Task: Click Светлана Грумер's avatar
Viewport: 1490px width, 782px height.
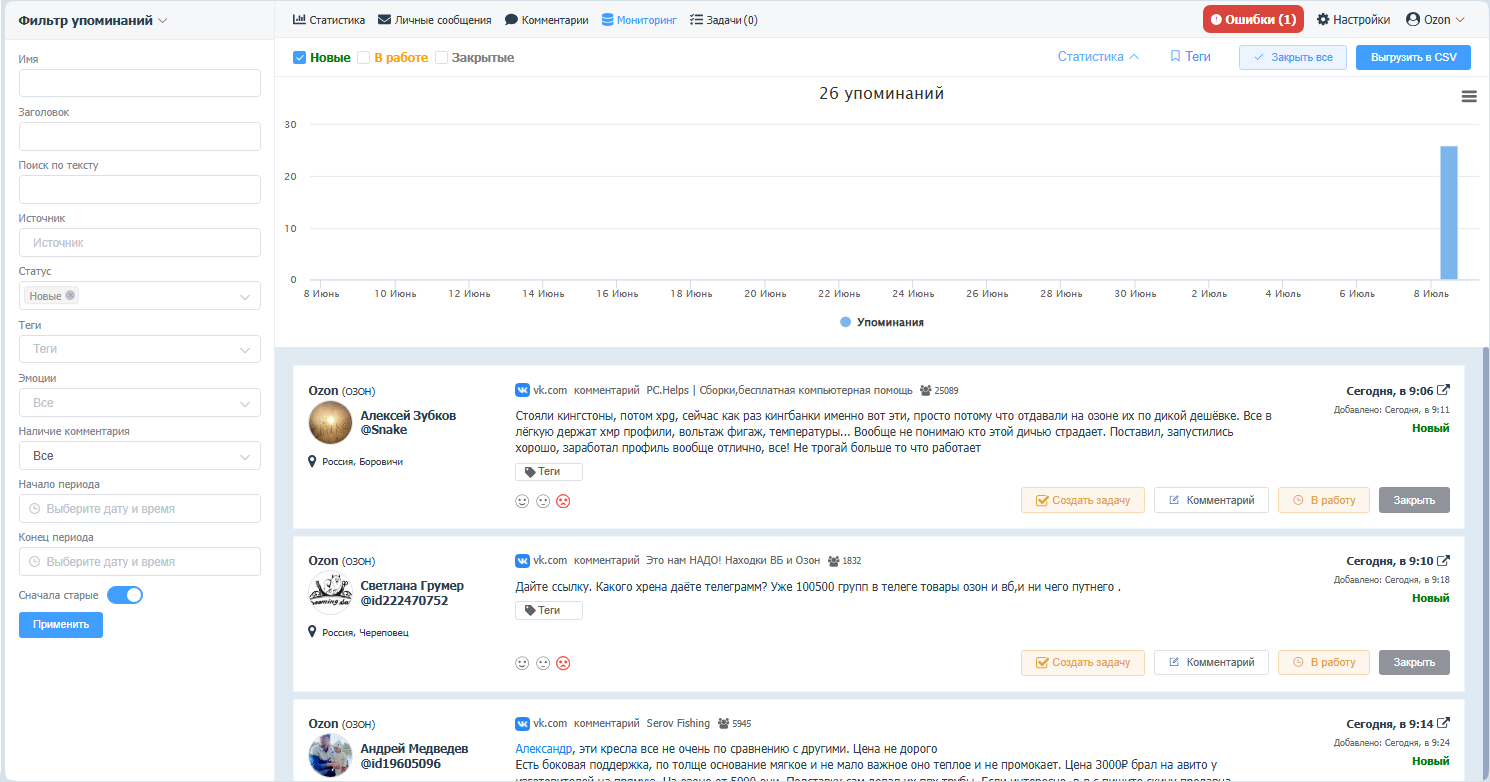Action: (330, 593)
